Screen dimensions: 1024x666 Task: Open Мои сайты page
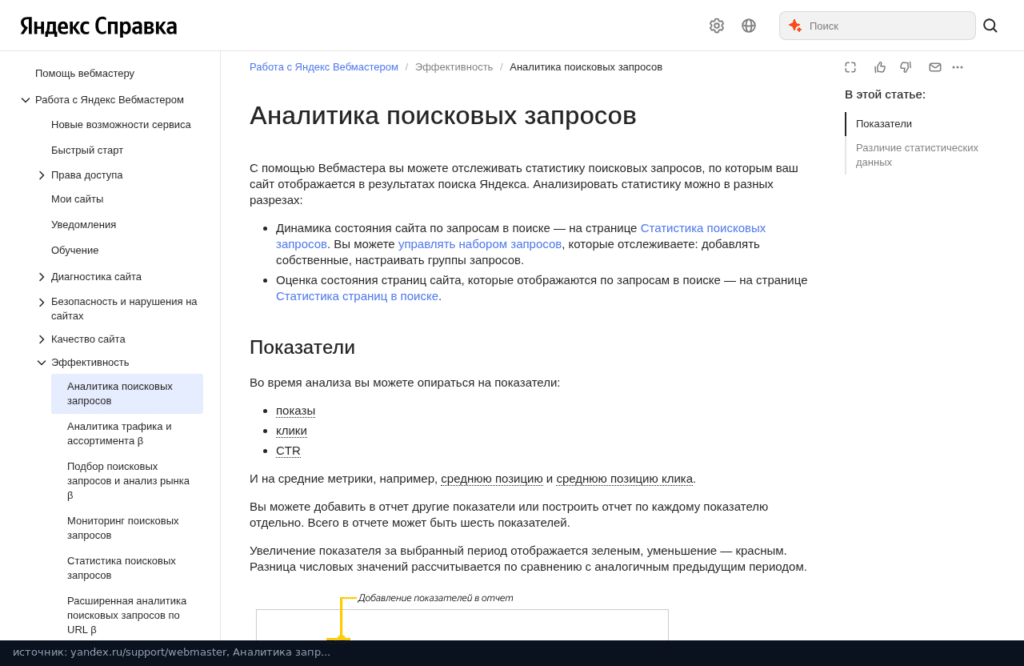click(x=77, y=199)
